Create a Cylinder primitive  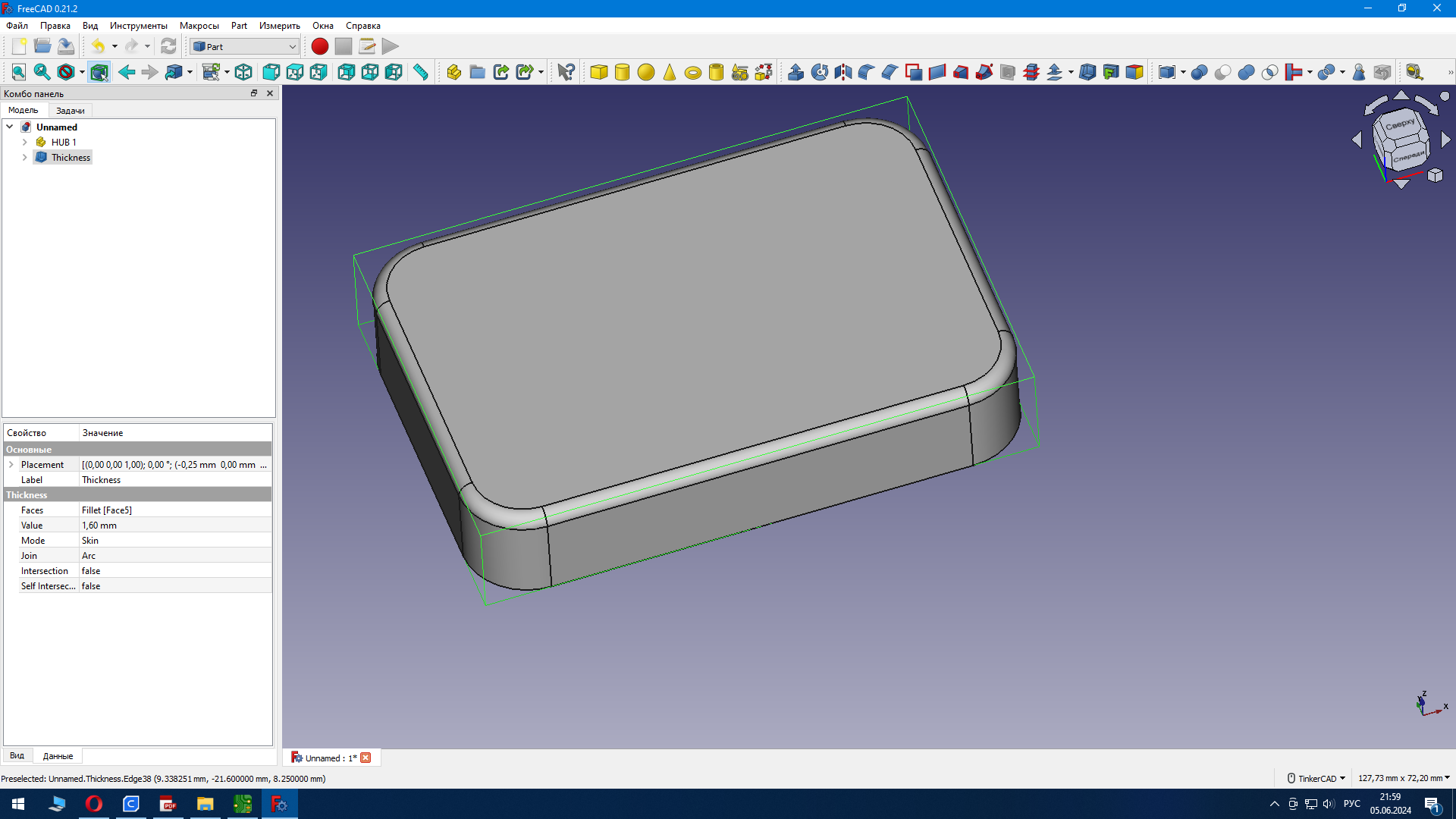click(623, 72)
